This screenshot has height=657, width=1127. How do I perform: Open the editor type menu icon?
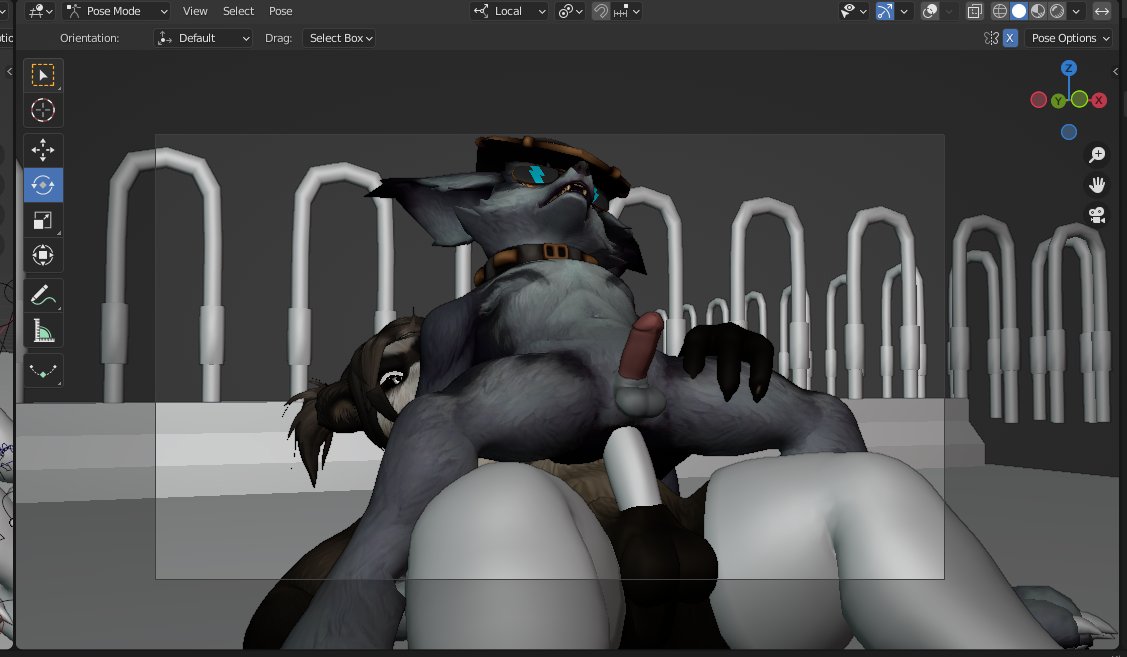(x=40, y=11)
